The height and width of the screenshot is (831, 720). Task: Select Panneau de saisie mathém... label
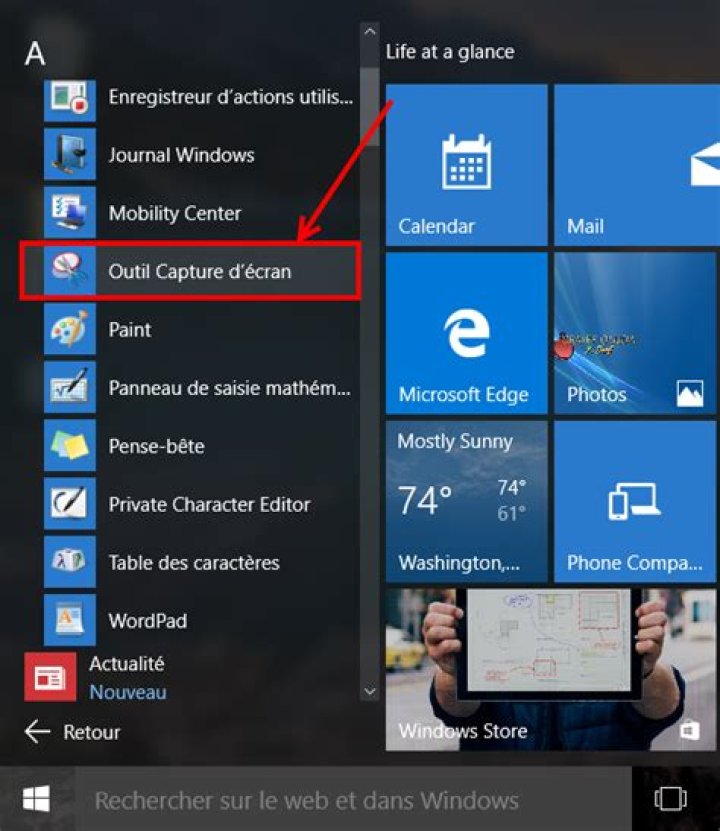(229, 388)
